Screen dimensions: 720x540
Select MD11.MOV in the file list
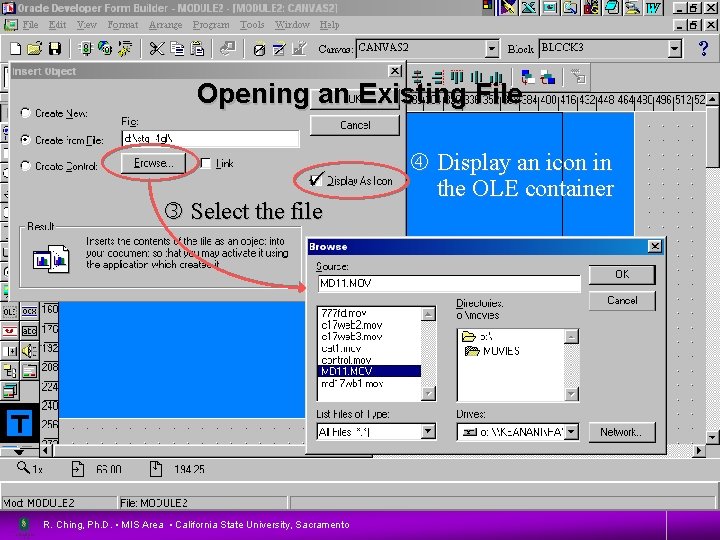tap(369, 371)
